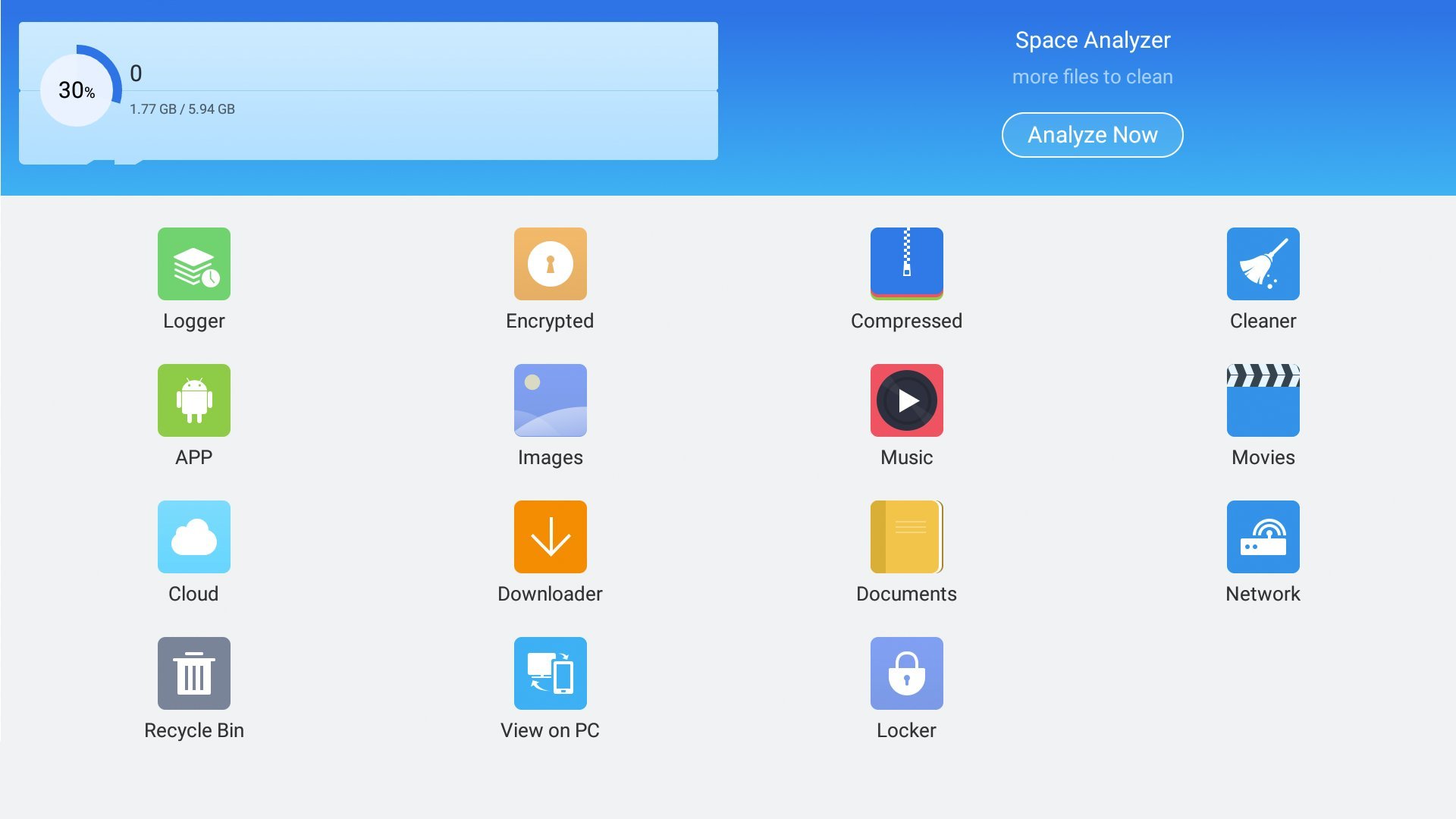This screenshot has height=819, width=1456.
Task: Open the Downloader arrow icon
Action: point(550,537)
